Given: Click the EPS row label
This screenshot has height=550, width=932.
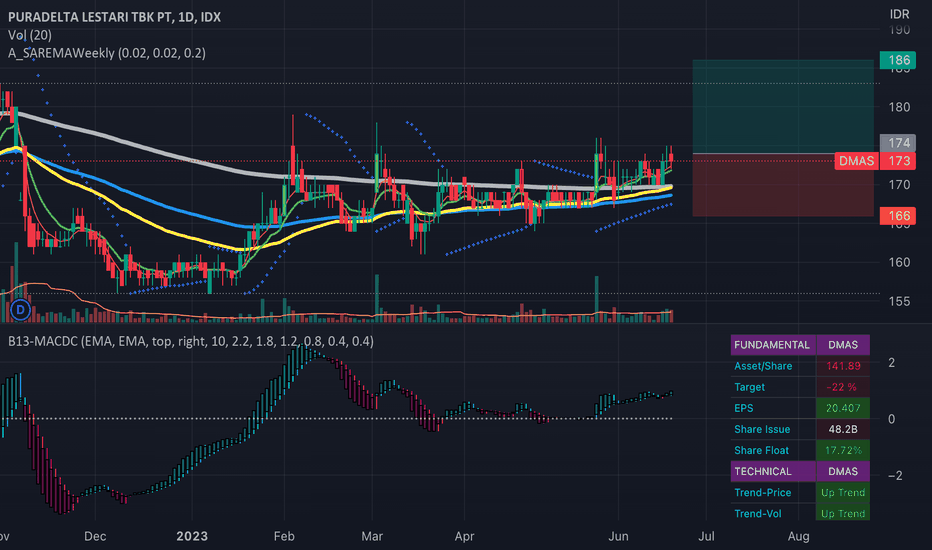Looking at the screenshot, I should pyautogui.click(x=744, y=408).
